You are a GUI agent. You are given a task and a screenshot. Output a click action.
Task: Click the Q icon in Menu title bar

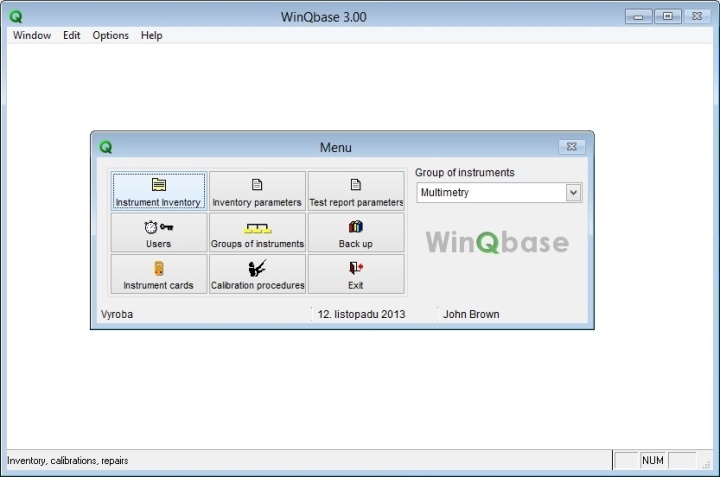pyautogui.click(x=106, y=147)
